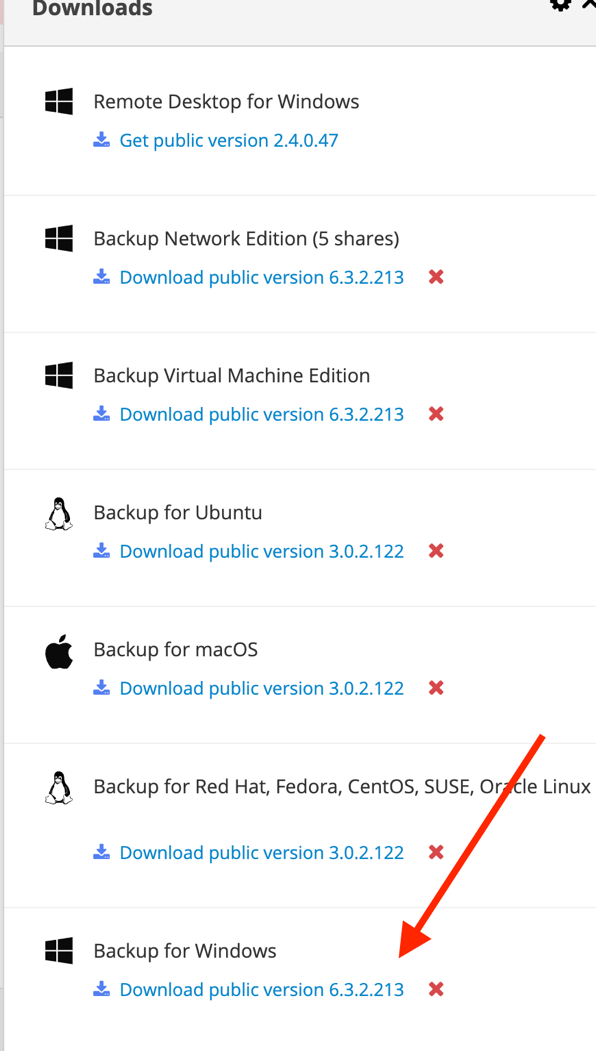Viewport: 596px width, 1051px height.
Task: Remove Red Hat Linux backup with red X
Action: point(436,852)
